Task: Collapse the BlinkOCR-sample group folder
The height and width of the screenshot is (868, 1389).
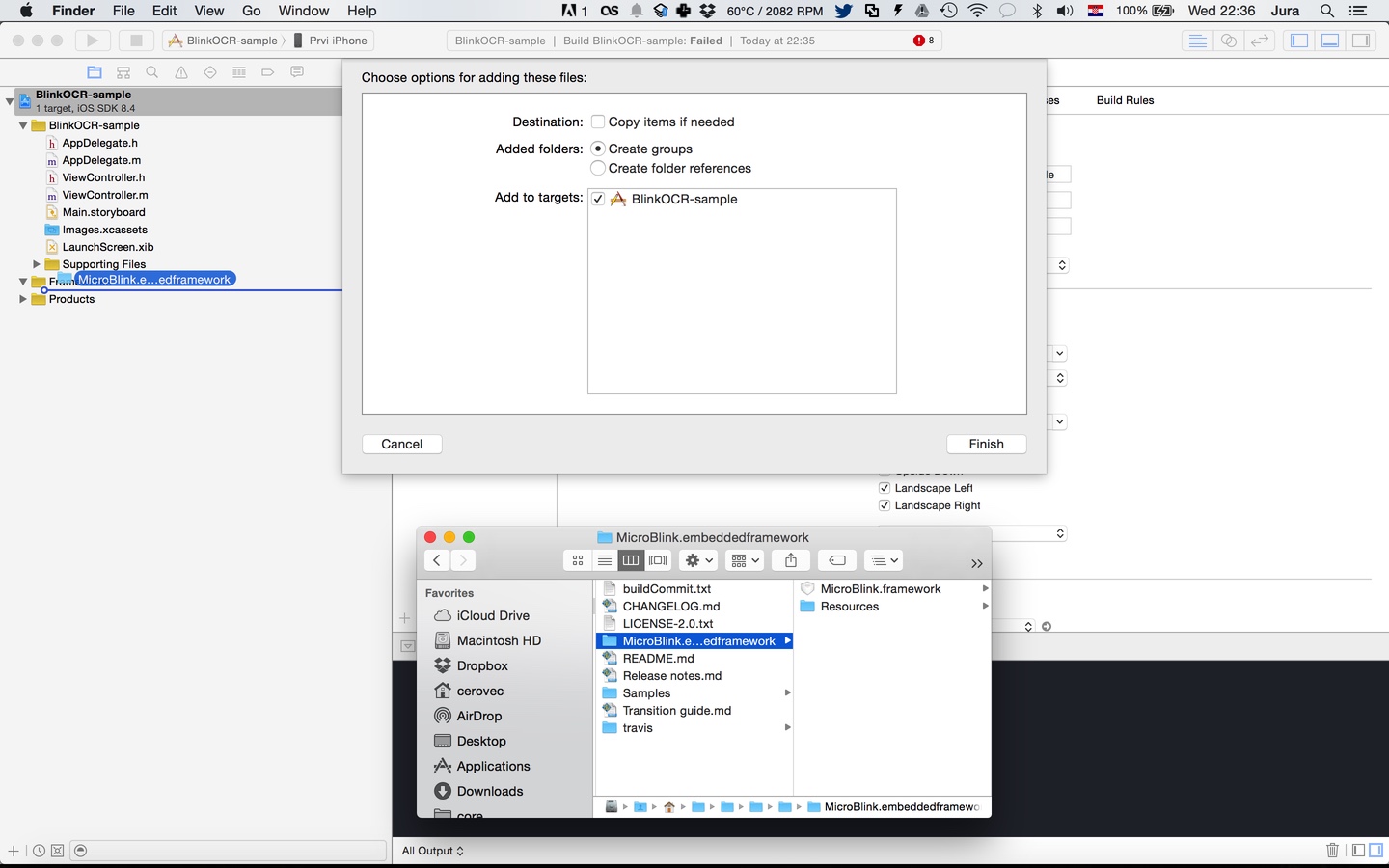Action: pyautogui.click(x=23, y=125)
